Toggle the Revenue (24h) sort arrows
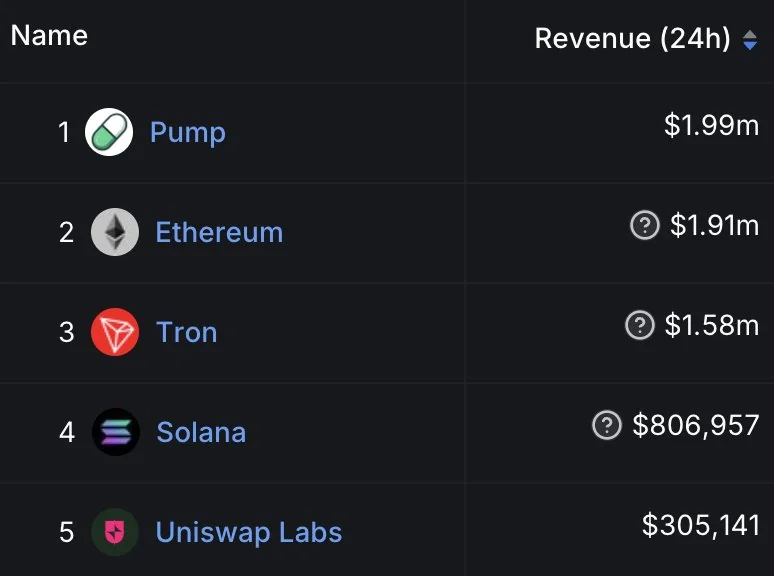 (750, 39)
